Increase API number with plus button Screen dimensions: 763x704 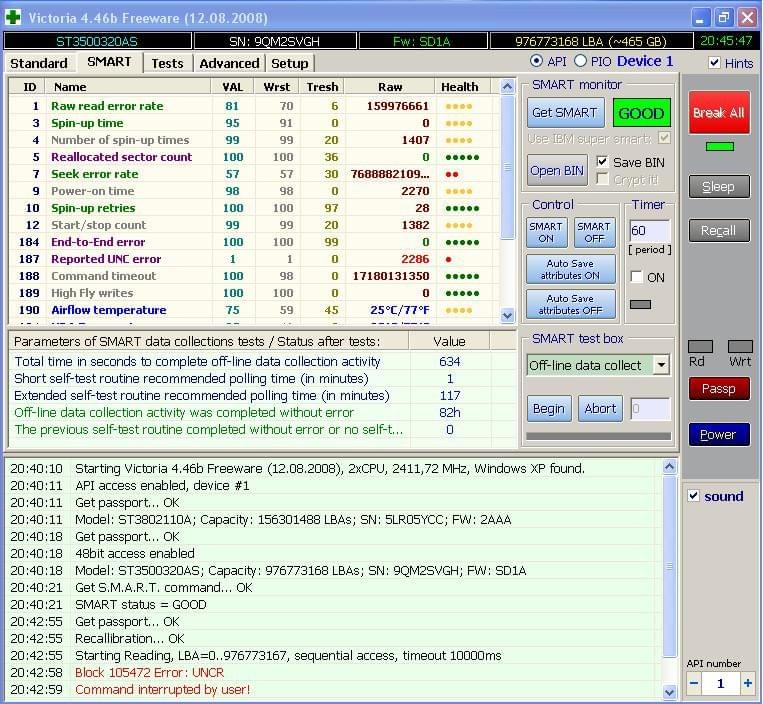748,683
